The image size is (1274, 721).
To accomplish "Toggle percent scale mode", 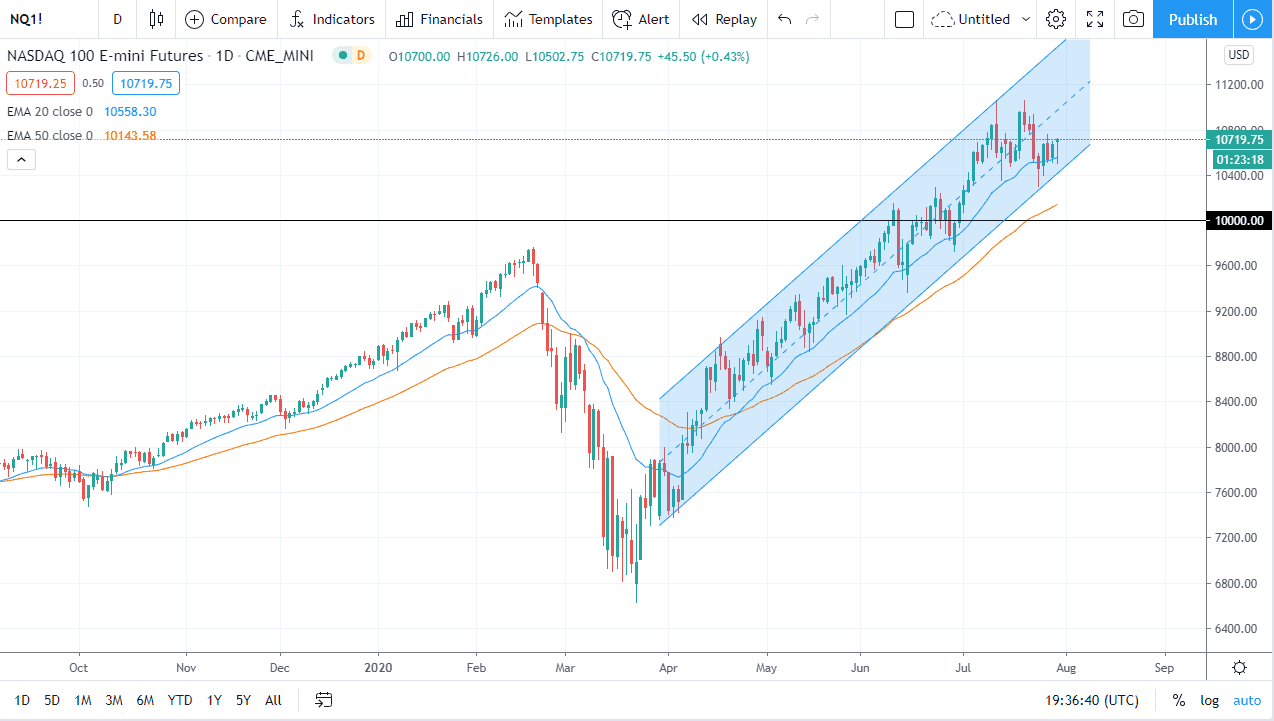I will click(x=1178, y=700).
